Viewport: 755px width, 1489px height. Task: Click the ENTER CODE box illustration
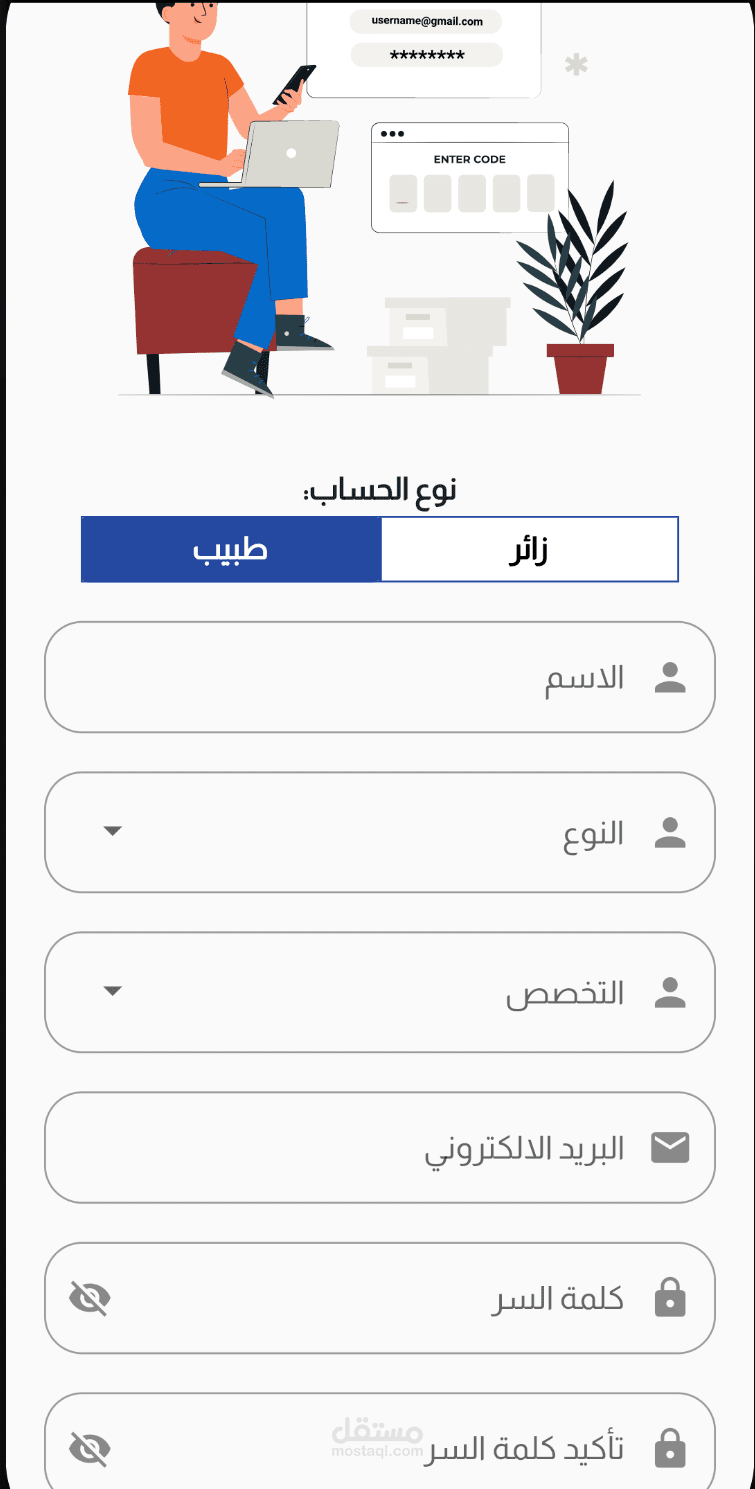tap(470, 178)
